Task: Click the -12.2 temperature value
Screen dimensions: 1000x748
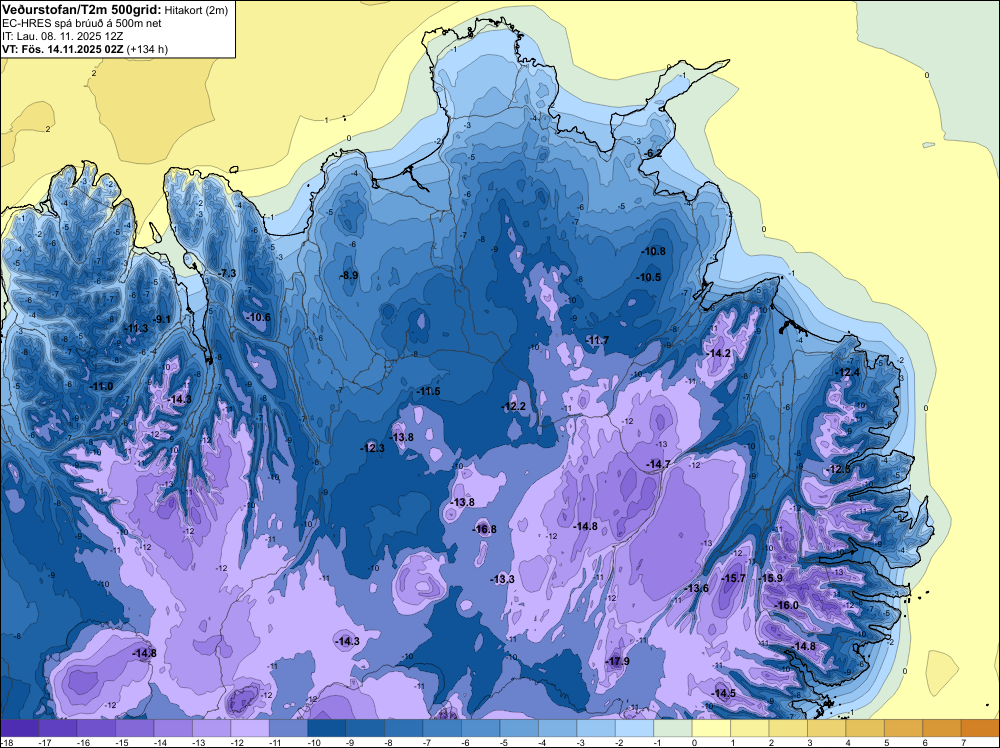Action: coord(515,407)
